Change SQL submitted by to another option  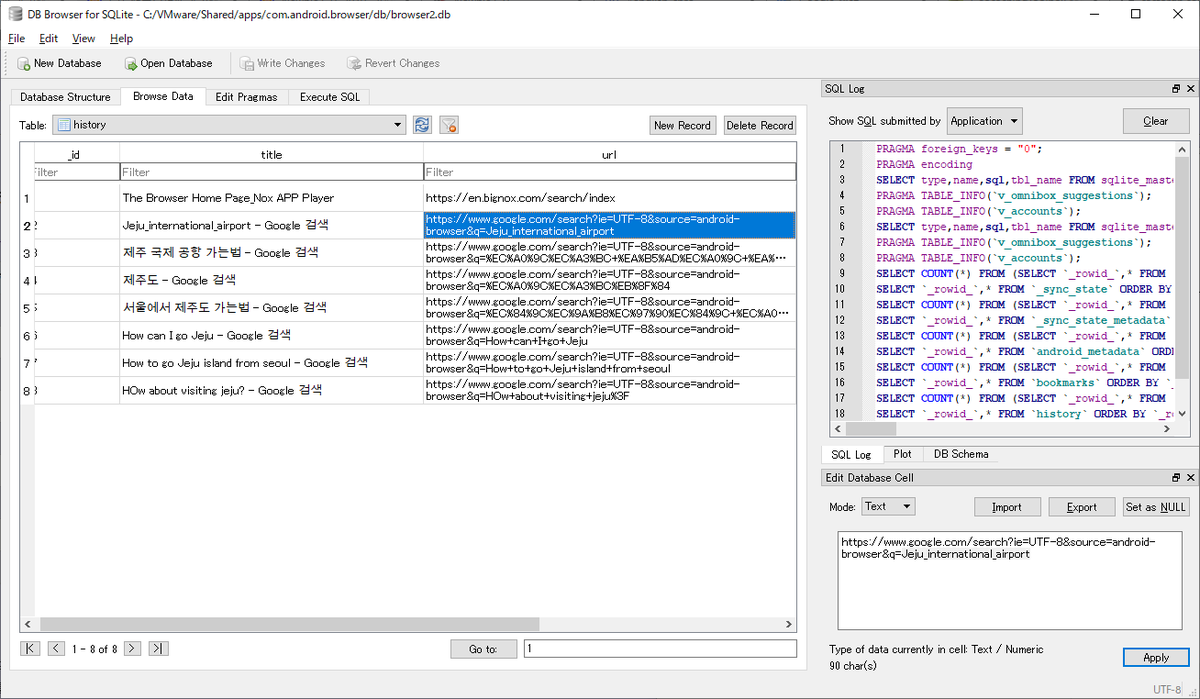click(984, 120)
